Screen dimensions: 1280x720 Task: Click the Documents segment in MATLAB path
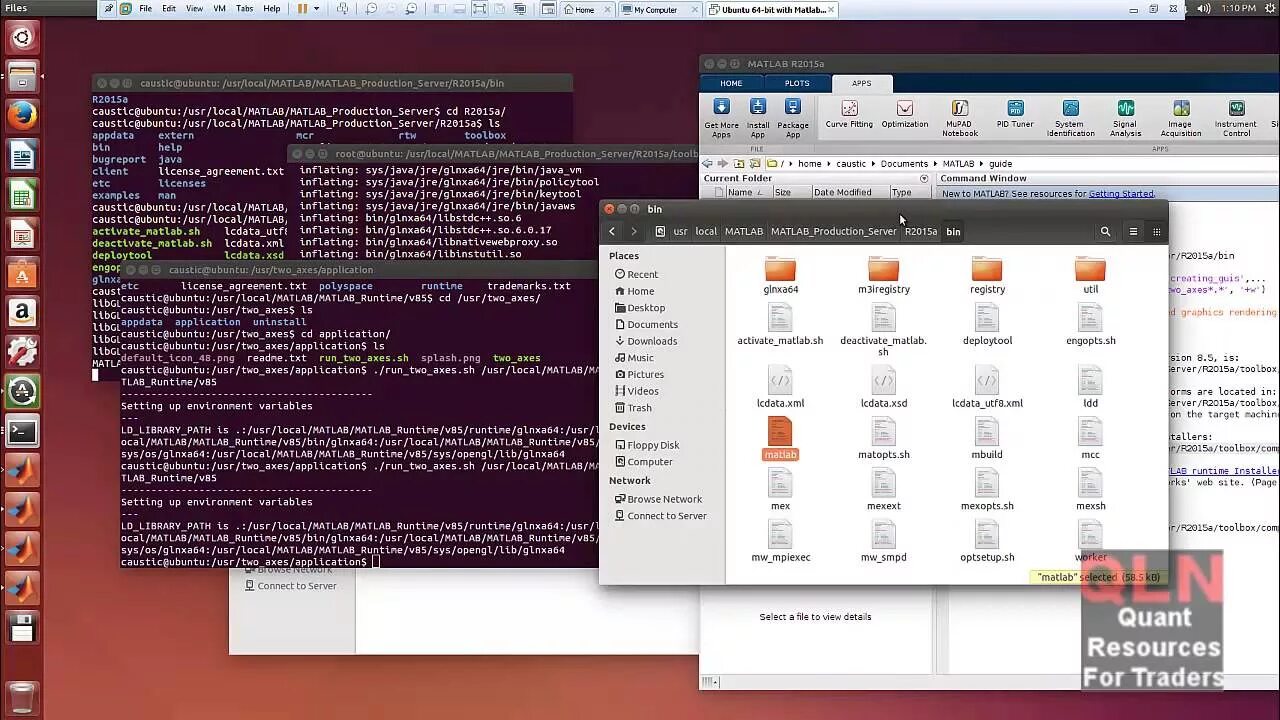[904, 163]
